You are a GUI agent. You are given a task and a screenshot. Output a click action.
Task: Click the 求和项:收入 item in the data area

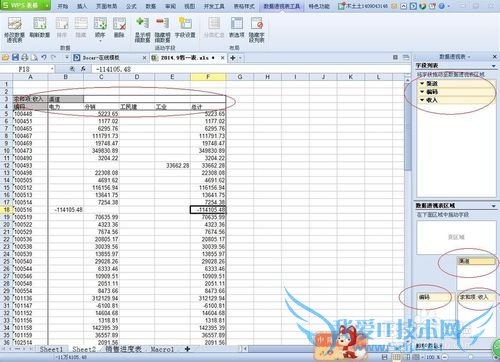pyautogui.click(x=476, y=297)
